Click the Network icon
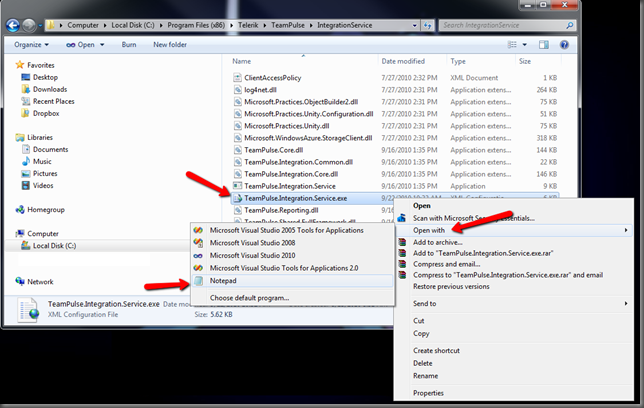The height and width of the screenshot is (408, 644). point(20,281)
